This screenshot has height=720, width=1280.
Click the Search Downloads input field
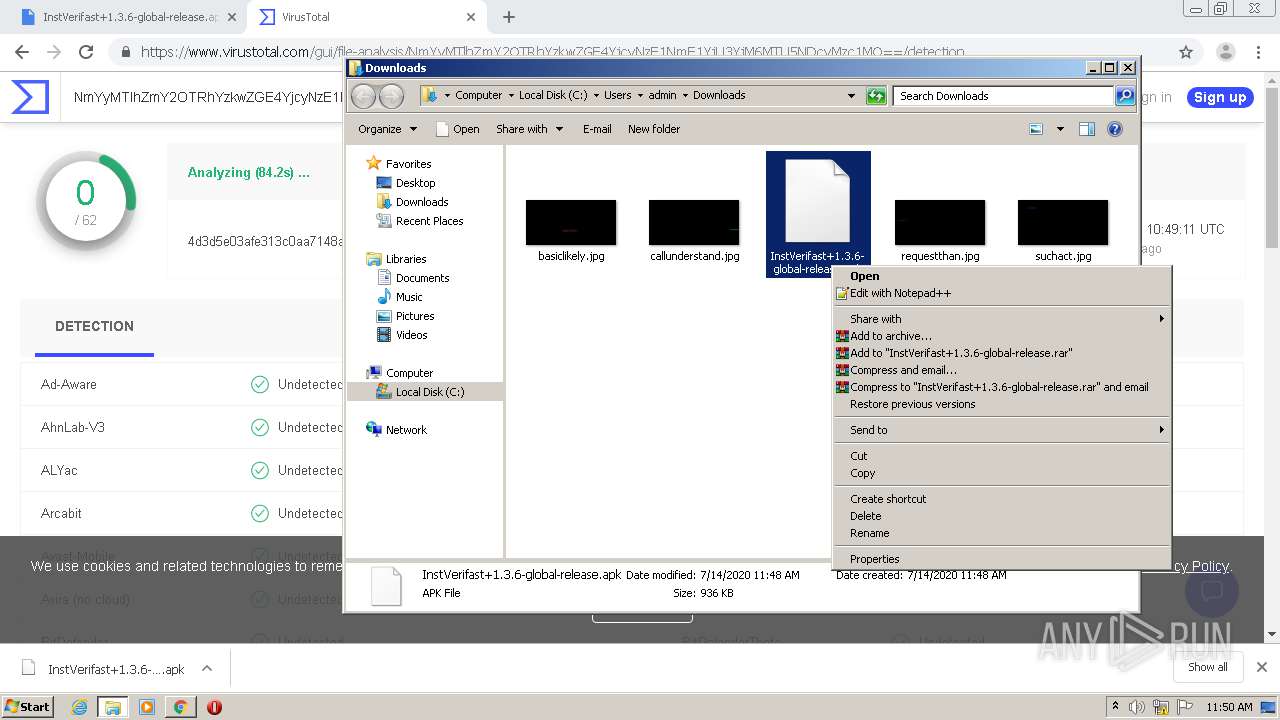tap(1003, 96)
